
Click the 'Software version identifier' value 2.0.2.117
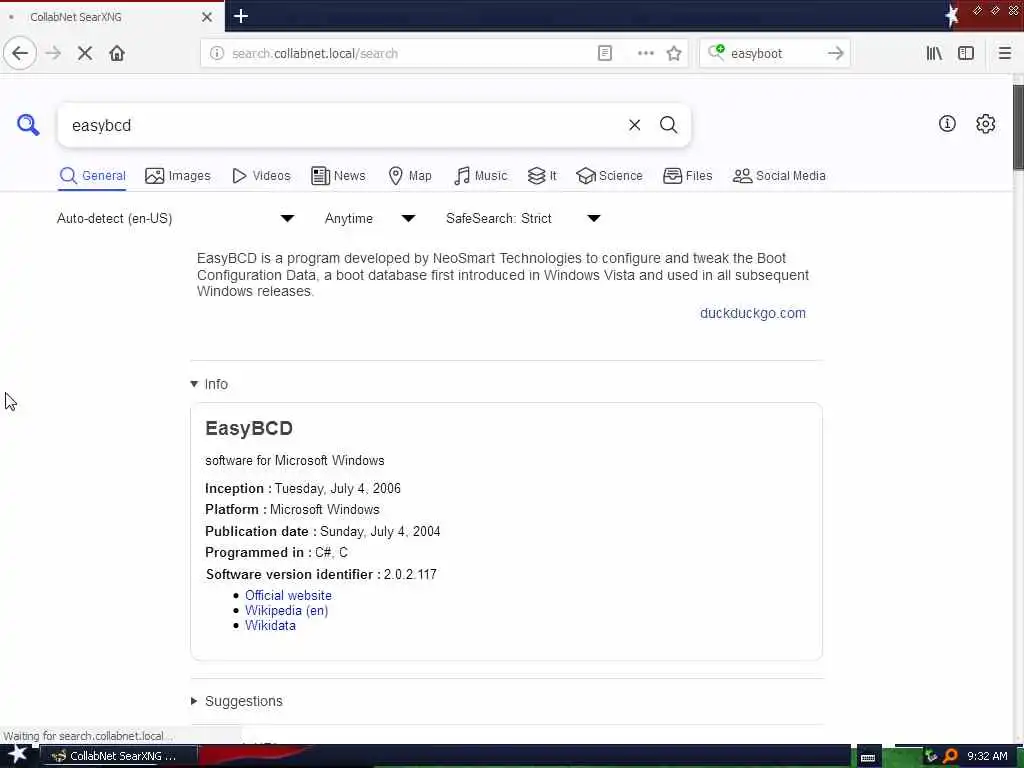coord(410,574)
